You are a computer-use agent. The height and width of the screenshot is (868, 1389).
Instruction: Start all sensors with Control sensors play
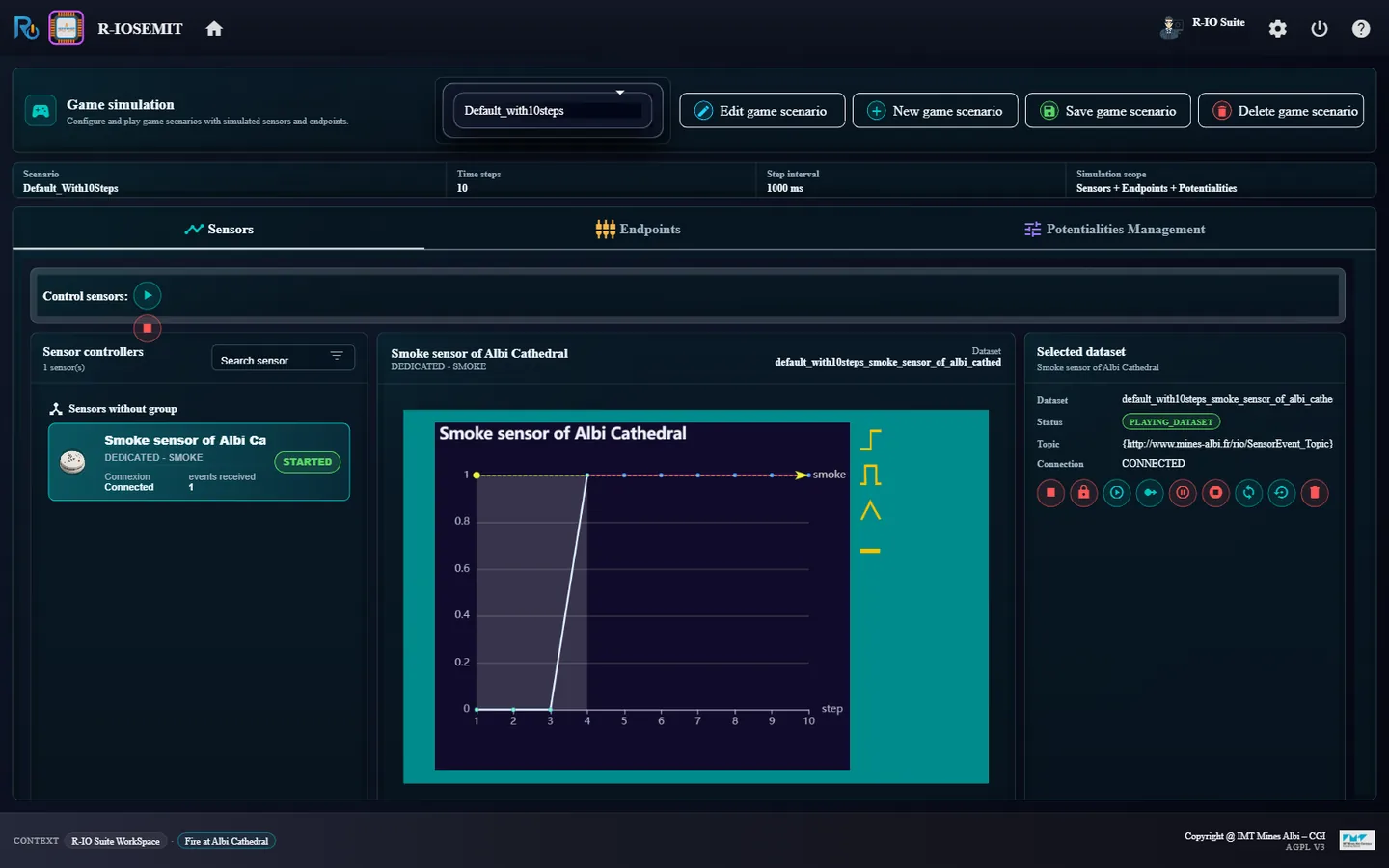pos(148,295)
